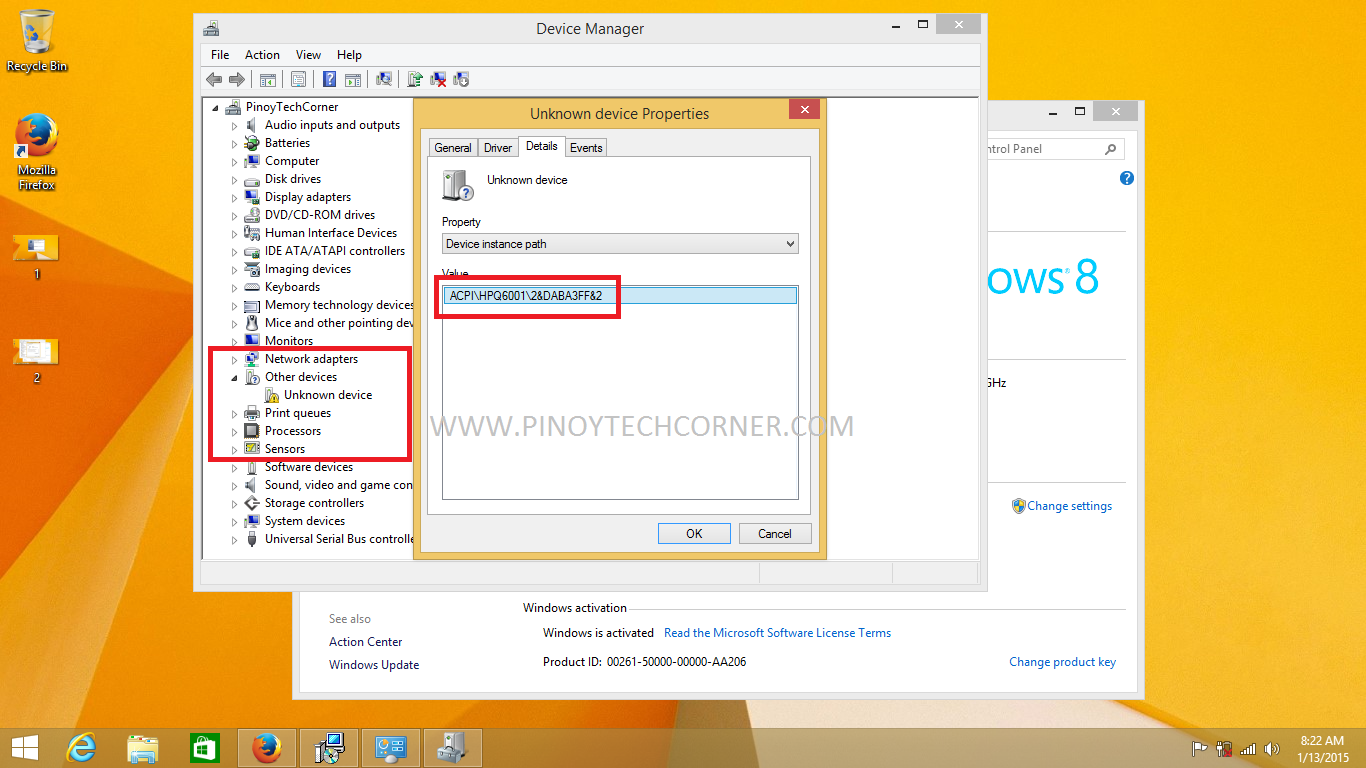Open the File menu
This screenshot has width=1366, height=768.
point(220,55)
